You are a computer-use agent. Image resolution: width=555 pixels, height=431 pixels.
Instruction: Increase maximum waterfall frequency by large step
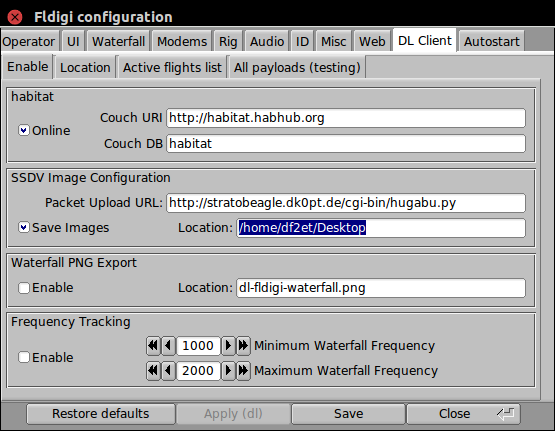[244, 370]
